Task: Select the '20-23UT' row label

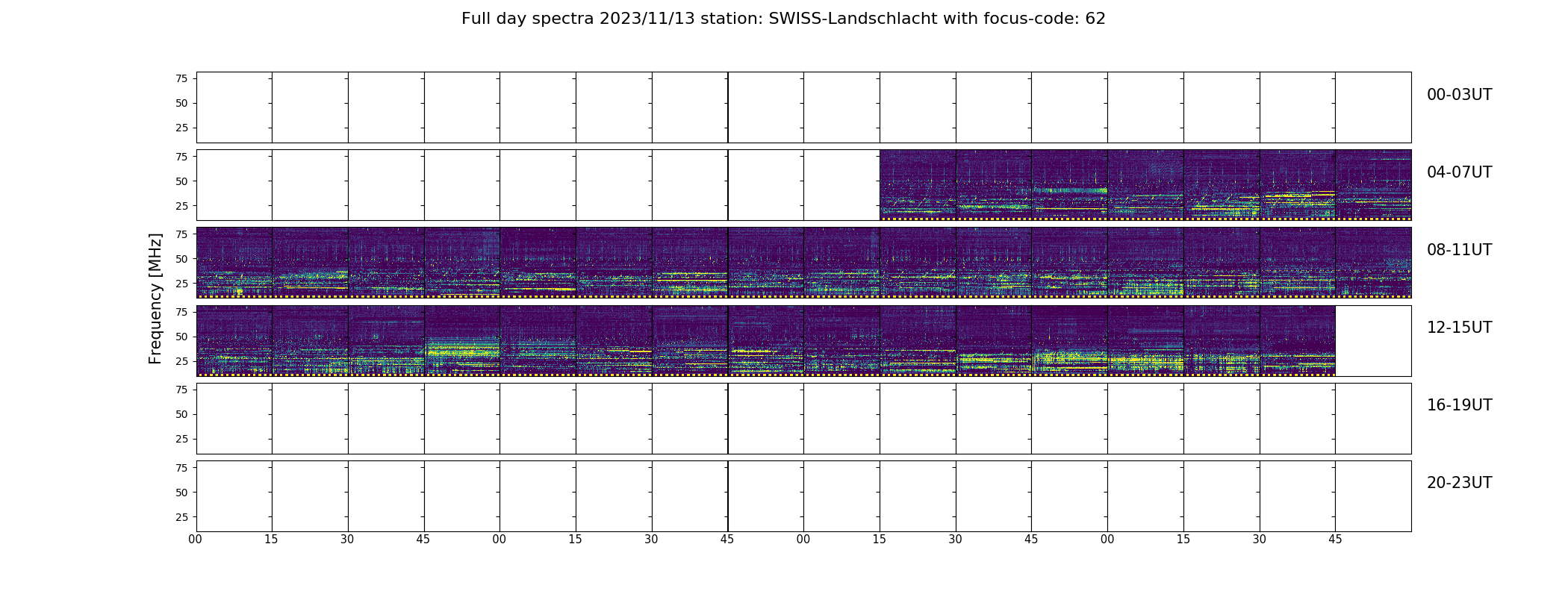Action: (1459, 483)
